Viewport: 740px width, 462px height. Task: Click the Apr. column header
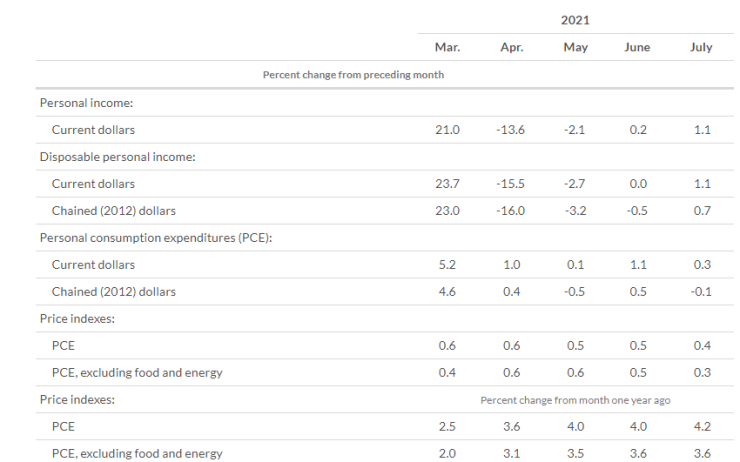511,47
